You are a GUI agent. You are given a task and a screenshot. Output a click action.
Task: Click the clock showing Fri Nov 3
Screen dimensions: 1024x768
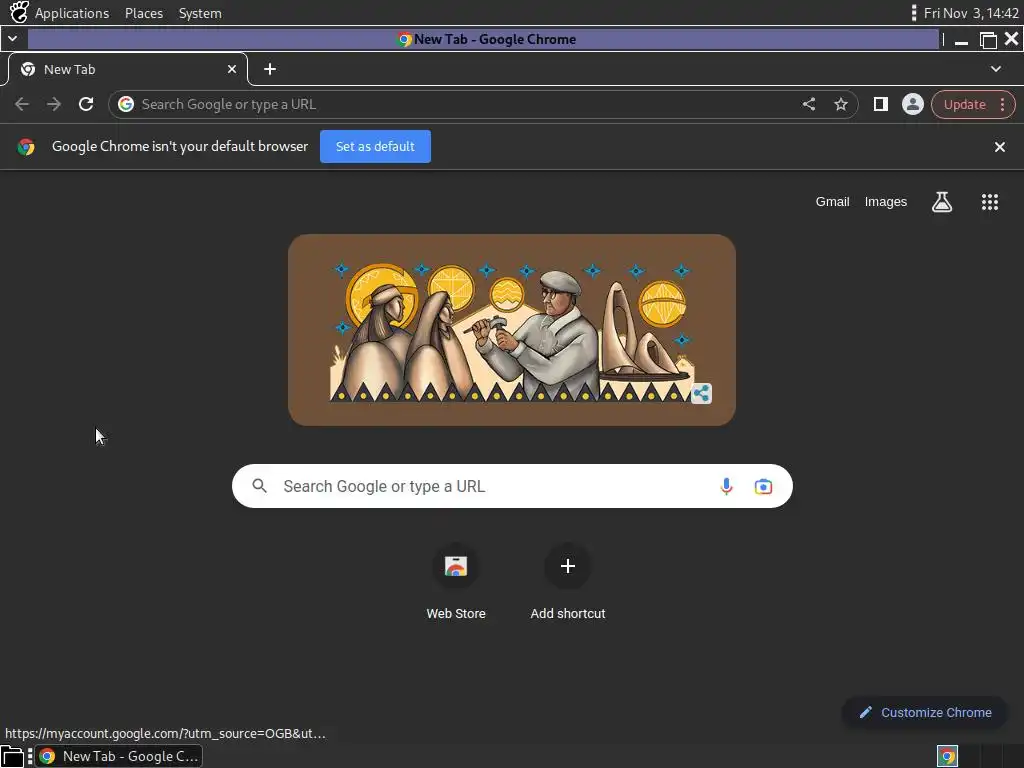click(x=971, y=13)
